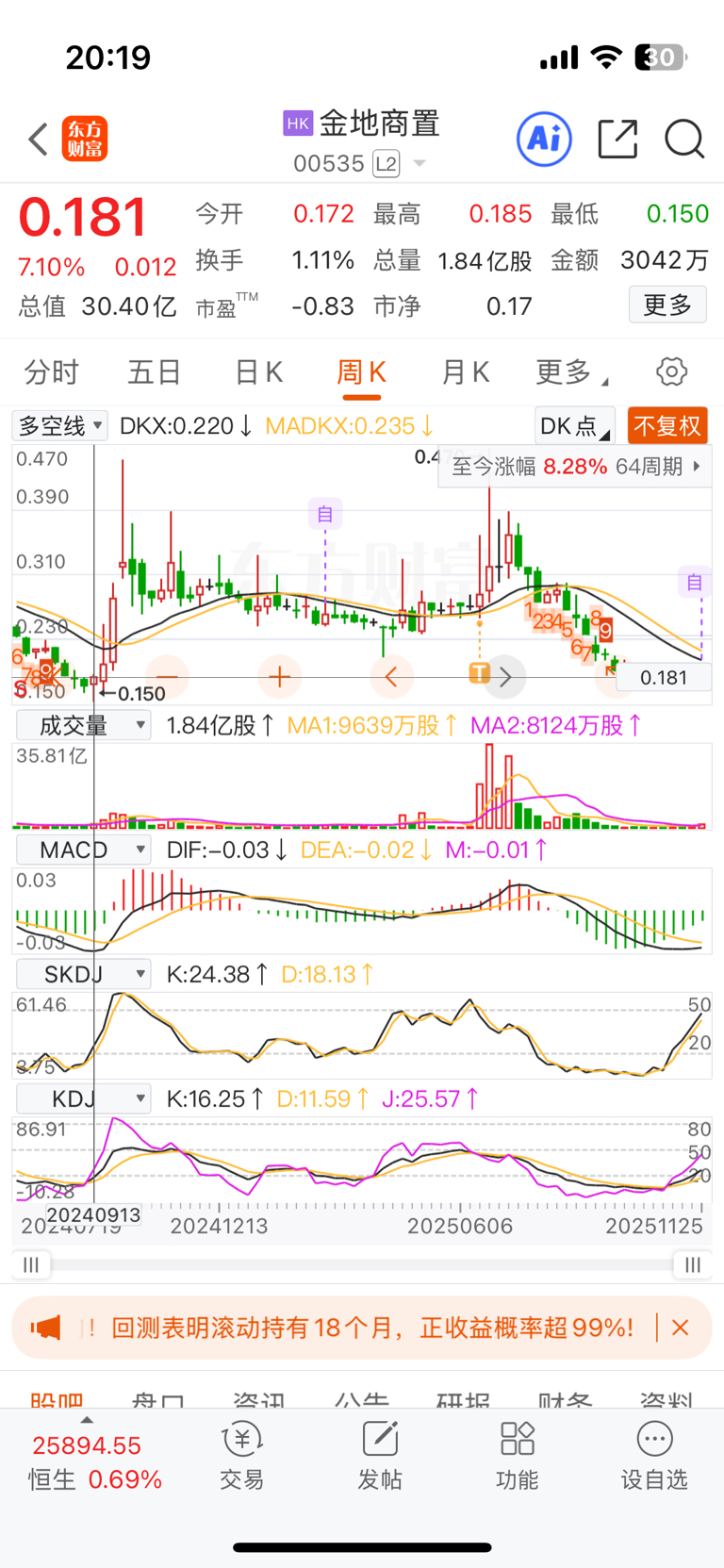
Task: Zoom out chart with minus button
Action: point(167,676)
